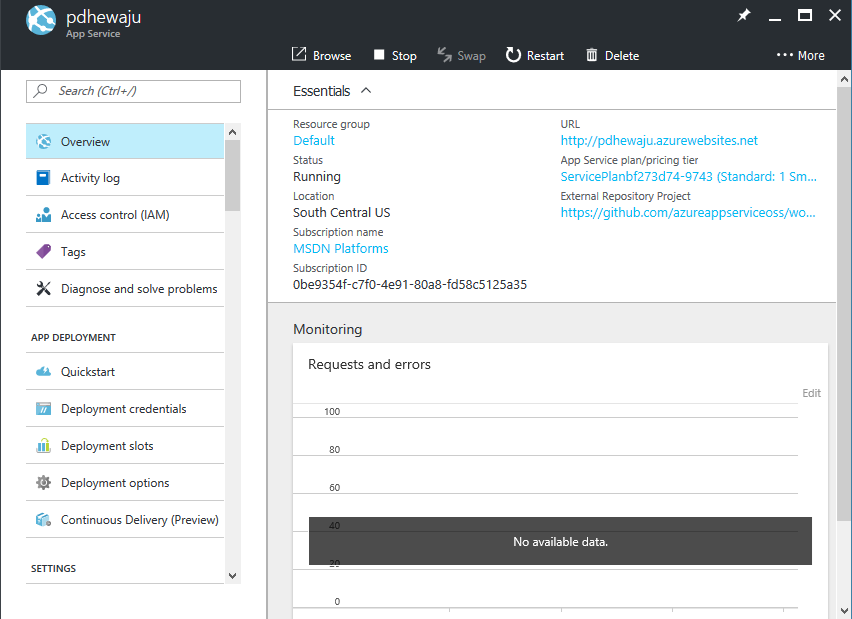Viewport: 852px width, 619px height.
Task: Click Edit on Requests and errors chart
Action: point(811,393)
